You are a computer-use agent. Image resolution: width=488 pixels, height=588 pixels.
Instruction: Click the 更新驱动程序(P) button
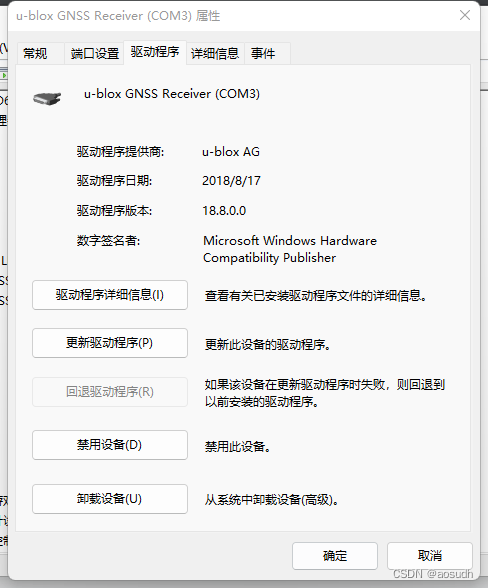(x=110, y=343)
